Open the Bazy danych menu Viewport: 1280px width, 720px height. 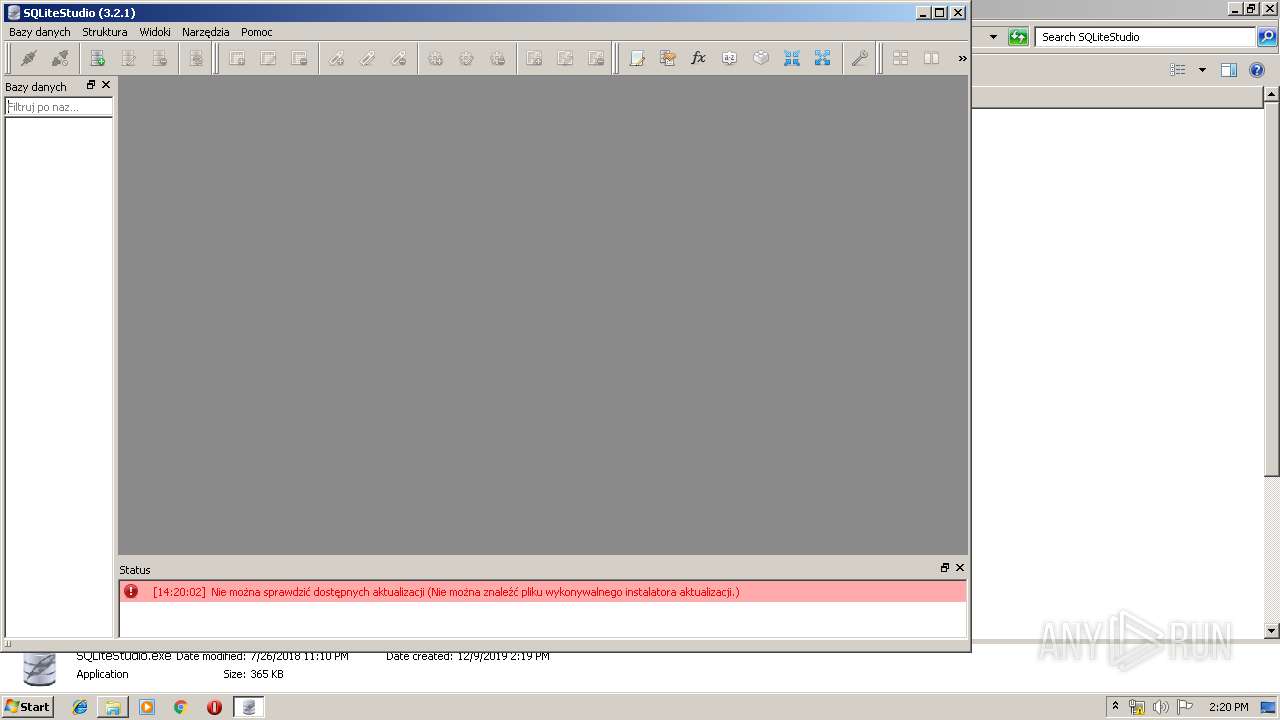pos(40,32)
